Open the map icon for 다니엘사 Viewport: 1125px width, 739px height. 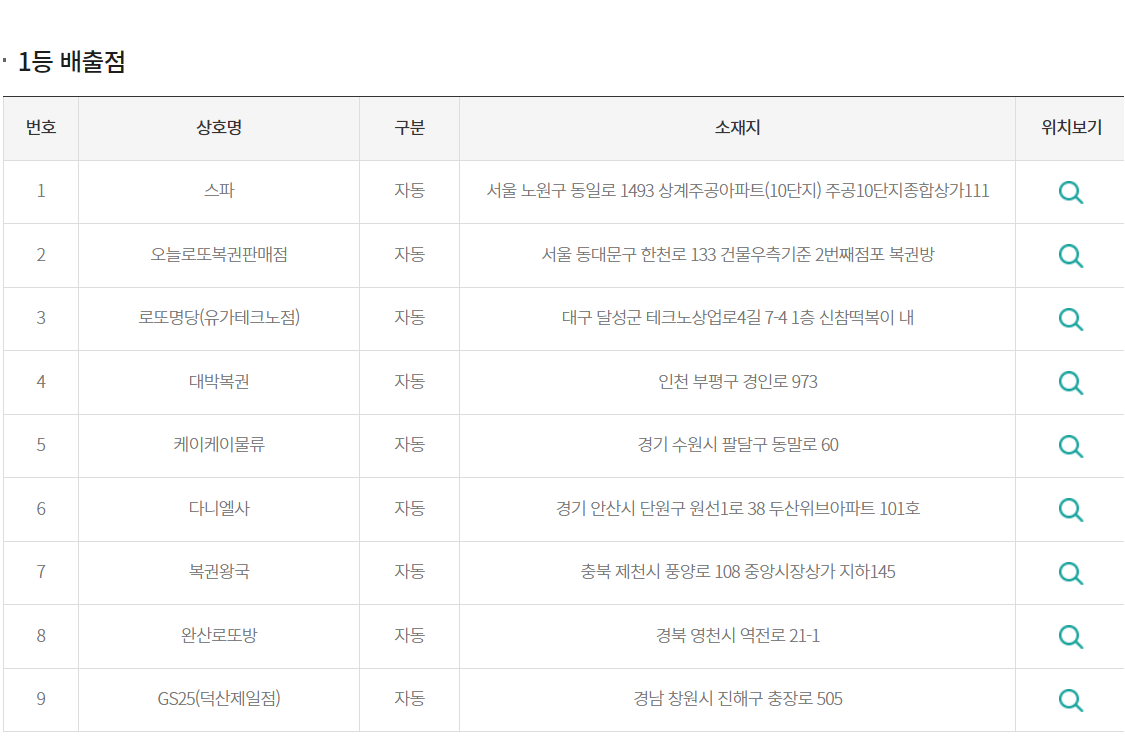pos(1070,509)
